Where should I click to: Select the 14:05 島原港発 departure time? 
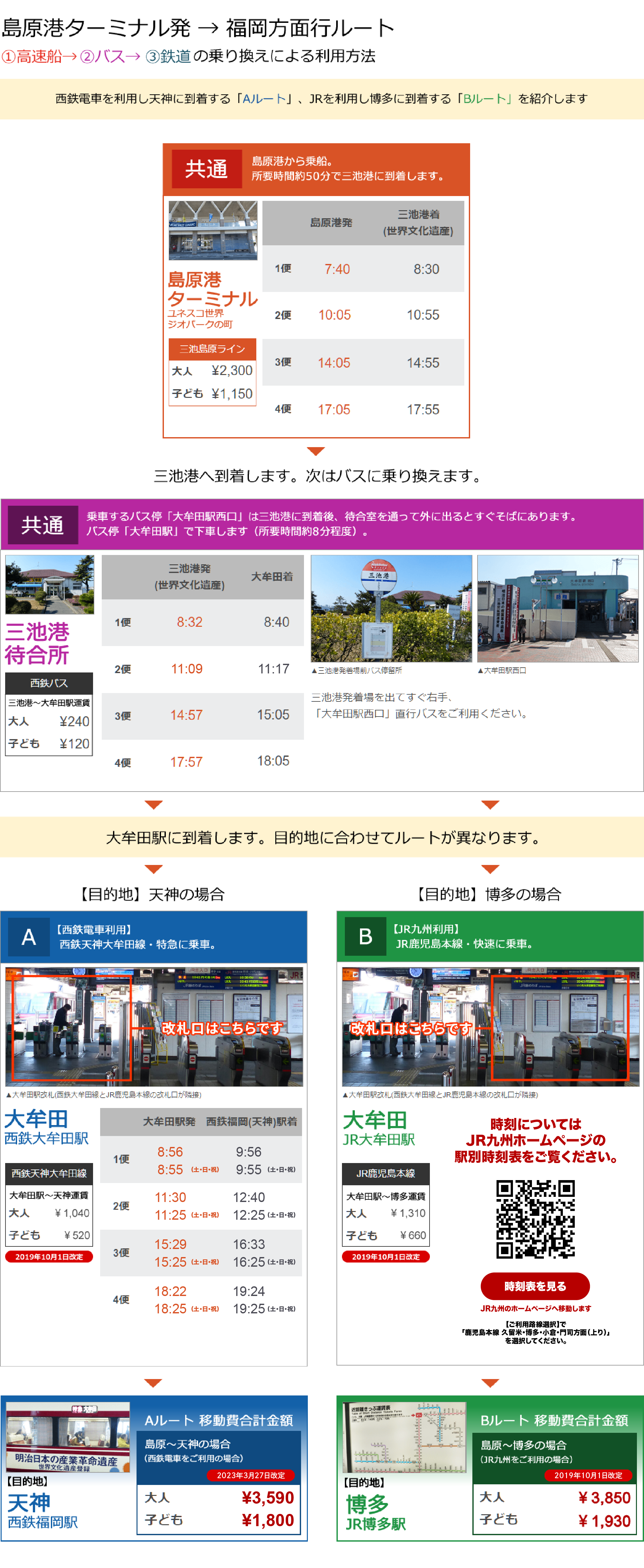coord(334,363)
